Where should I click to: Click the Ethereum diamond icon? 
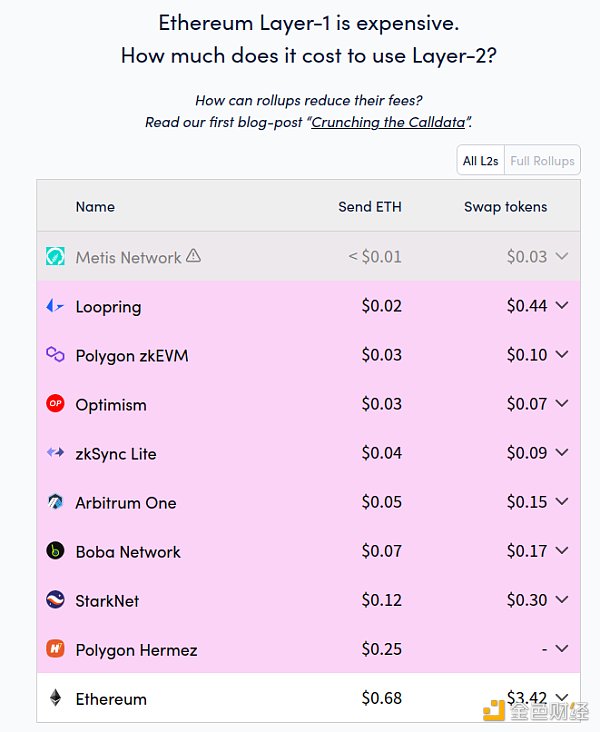tap(55, 698)
